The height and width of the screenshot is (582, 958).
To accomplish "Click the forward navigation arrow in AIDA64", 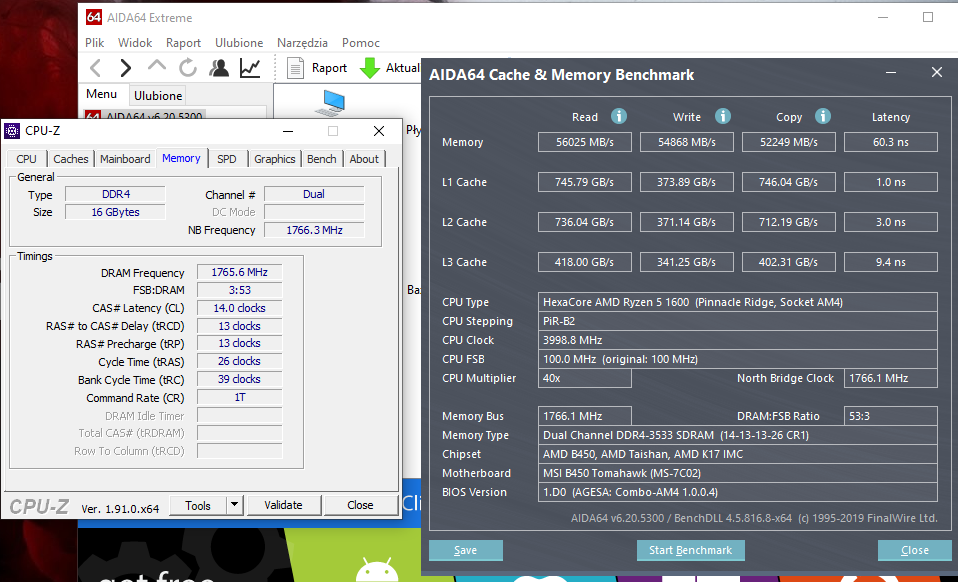I will (x=126, y=68).
